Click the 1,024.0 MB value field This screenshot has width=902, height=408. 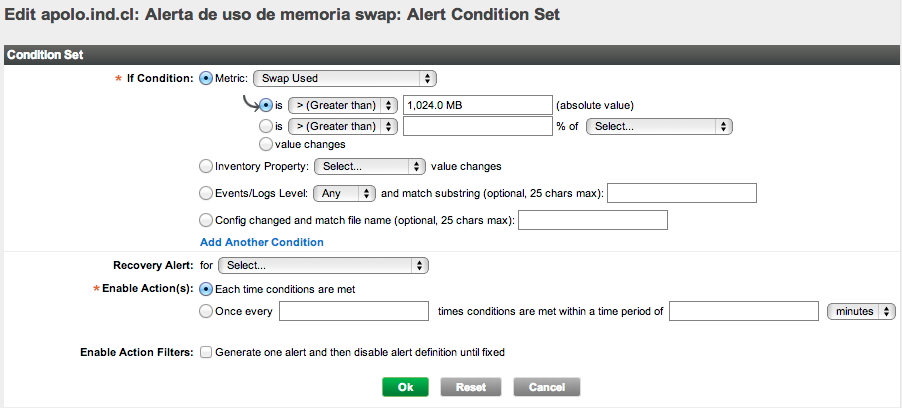pyautogui.click(x=478, y=104)
